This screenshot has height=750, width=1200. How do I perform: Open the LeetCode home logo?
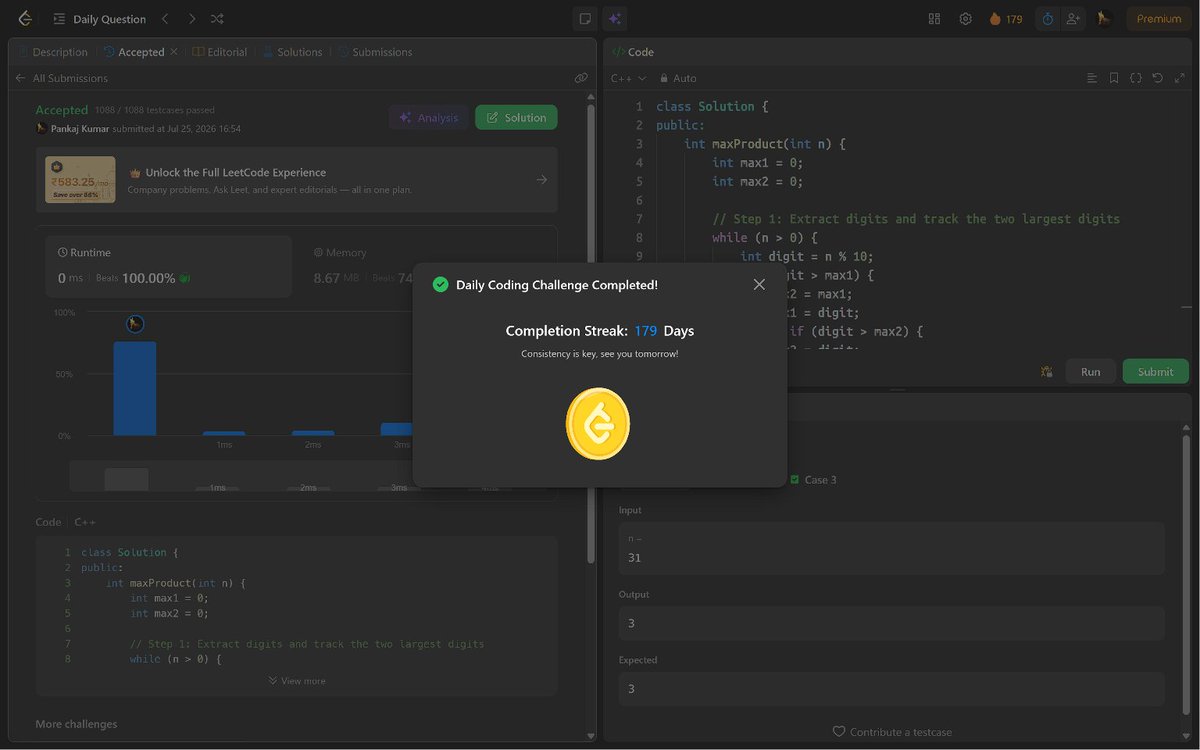pyautogui.click(x=25, y=18)
